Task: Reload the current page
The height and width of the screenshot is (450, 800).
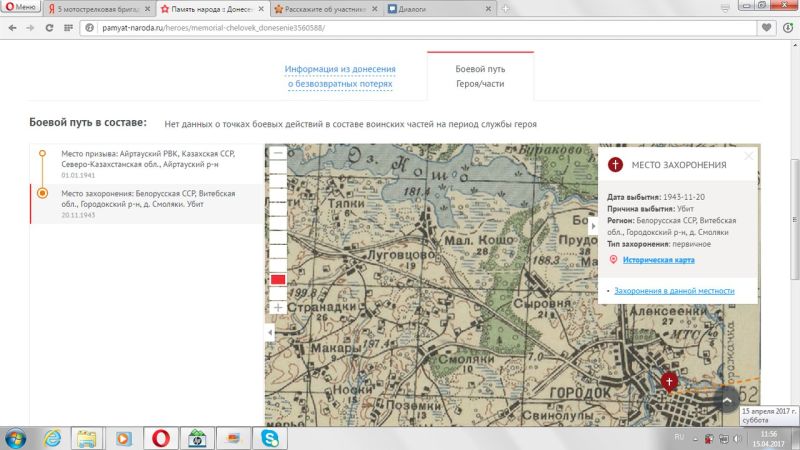Action: pyautogui.click(x=49, y=28)
